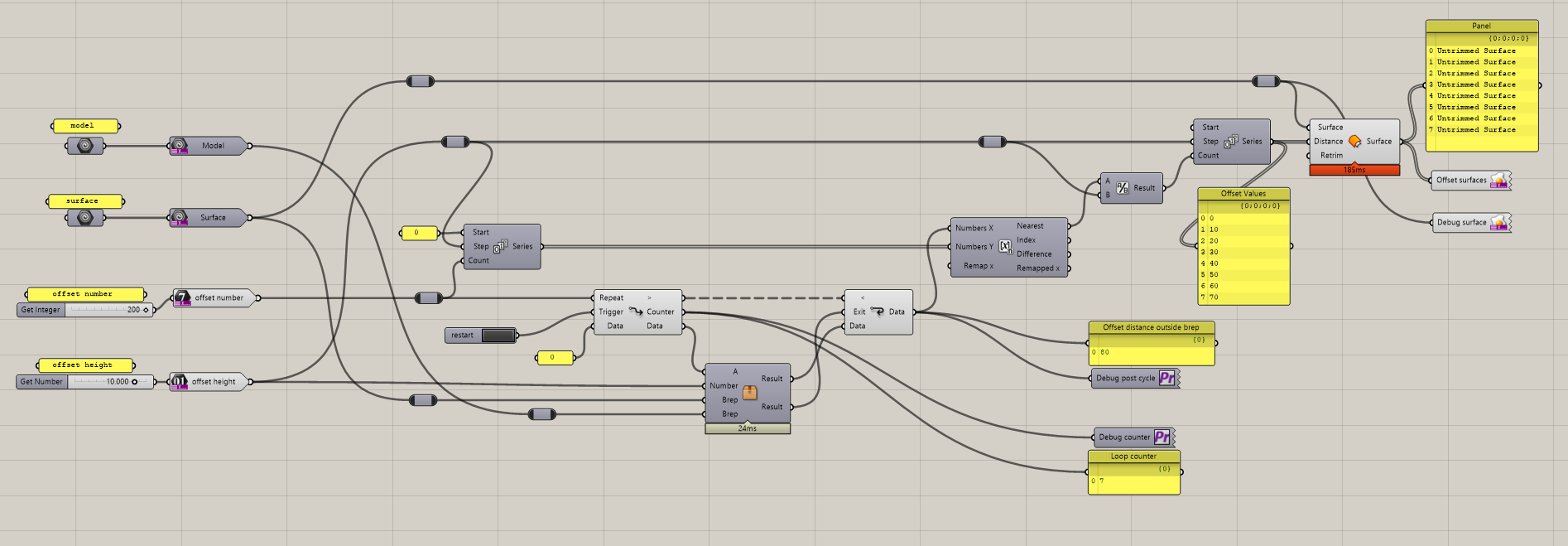Image resolution: width=1568 pixels, height=546 pixels.
Task: Click the Series component icon near Offset Values
Action: 1231,141
